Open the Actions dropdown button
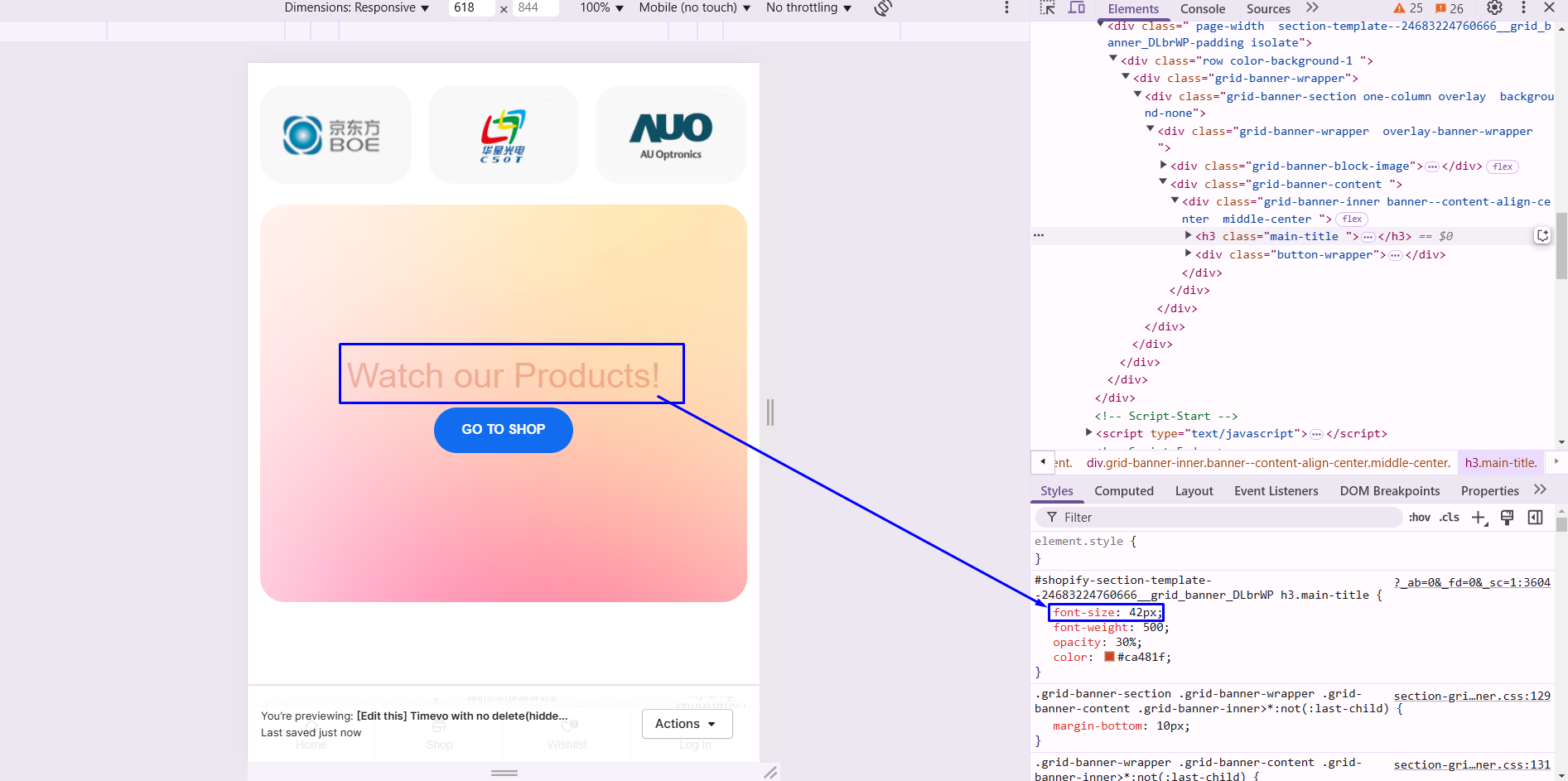The height and width of the screenshot is (781, 1568). tap(687, 724)
